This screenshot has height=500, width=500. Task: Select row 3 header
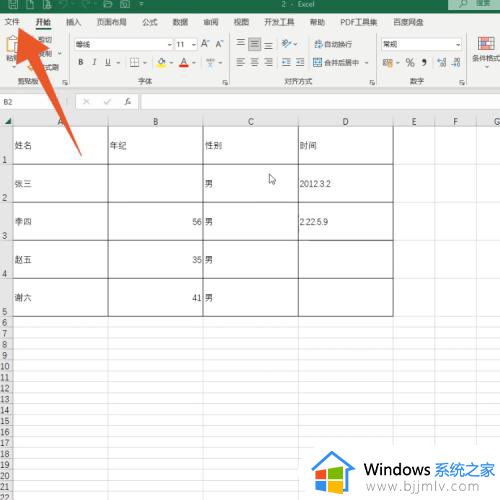pyautogui.click(x=6, y=221)
